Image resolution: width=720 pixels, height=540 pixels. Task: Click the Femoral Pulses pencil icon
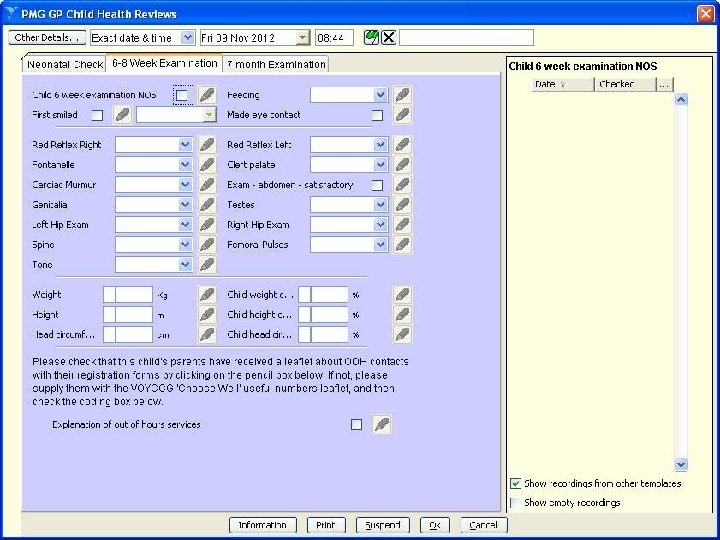point(402,245)
